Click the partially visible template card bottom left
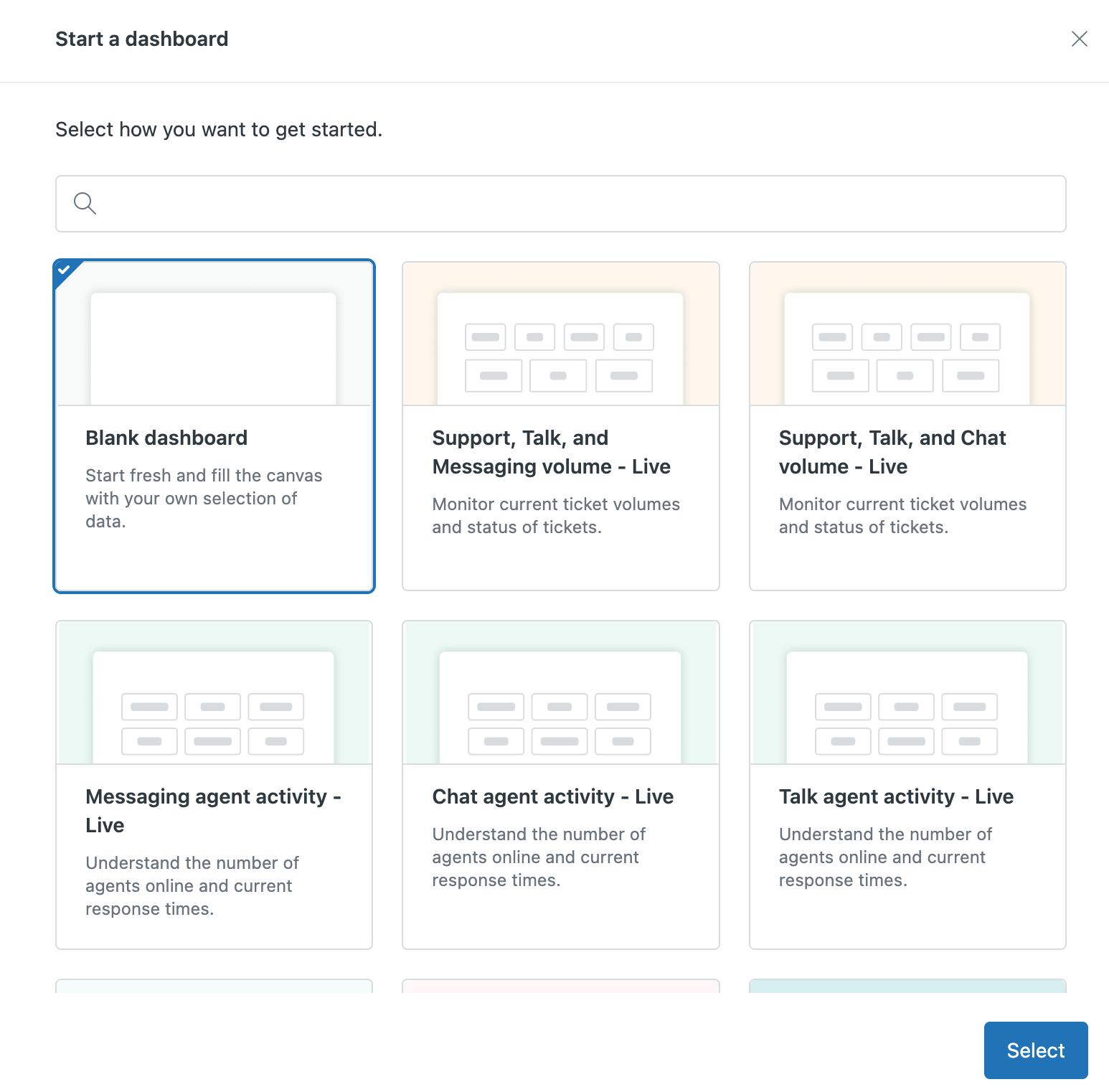 click(x=214, y=989)
